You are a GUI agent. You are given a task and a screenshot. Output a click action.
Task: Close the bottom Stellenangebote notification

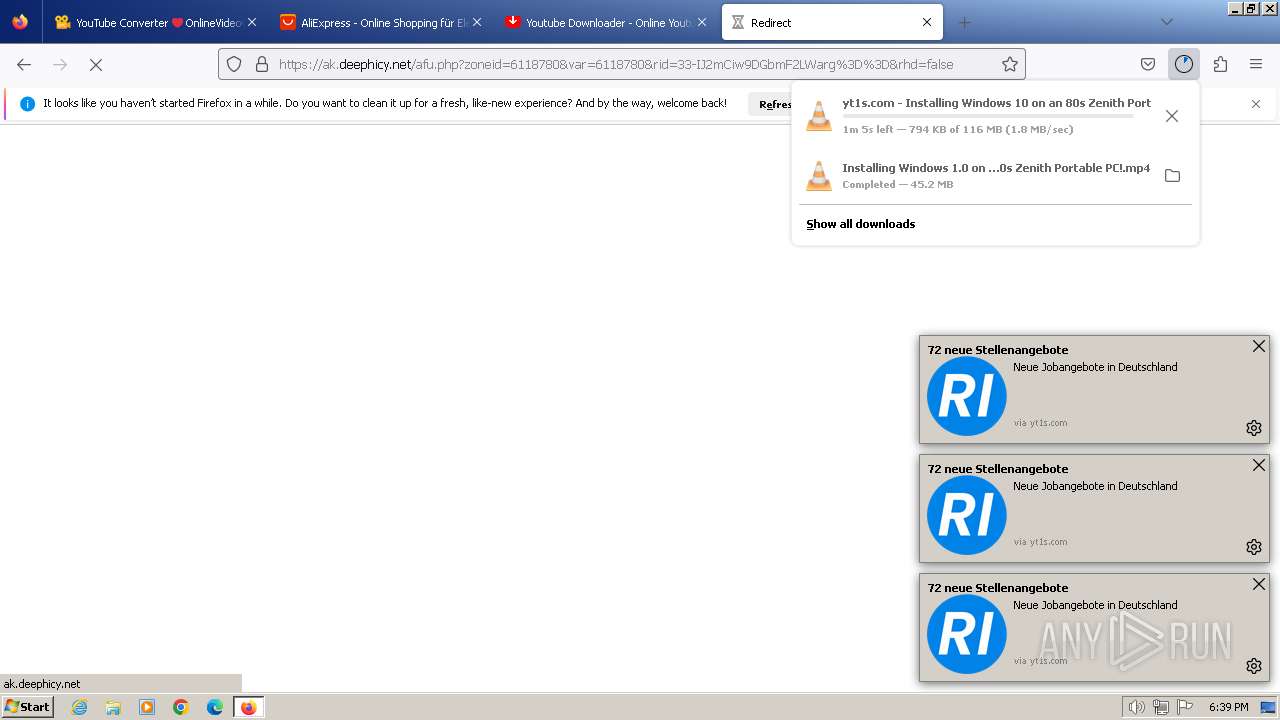[x=1259, y=584]
